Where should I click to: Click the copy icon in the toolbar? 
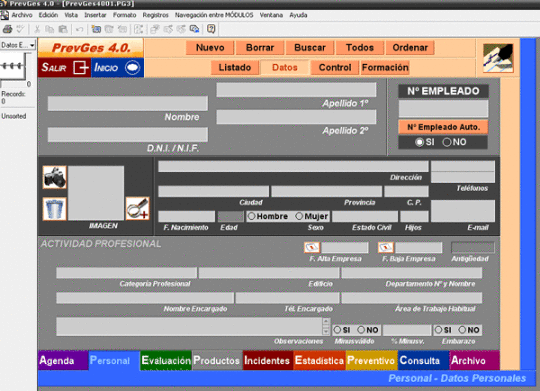(50, 29)
